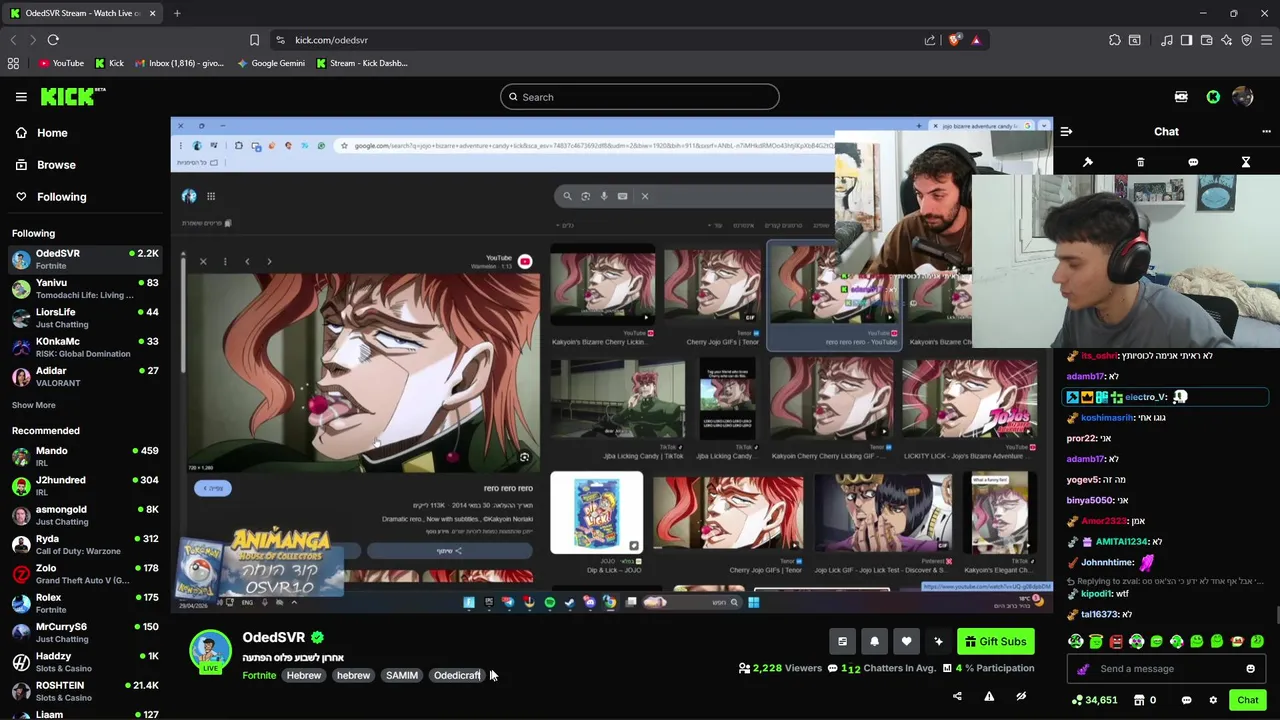Select the first quick emote in chat bar
This screenshot has width=1280, height=720.
pos(1076,642)
